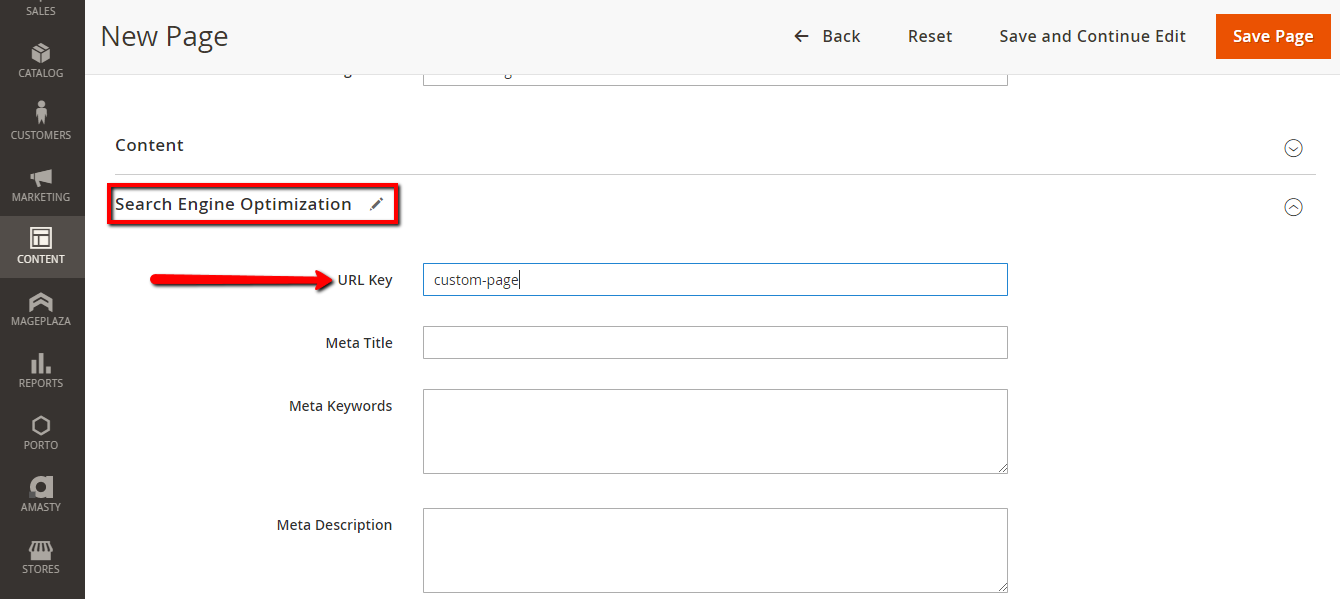Click the pencil icon beside Search Engine Optimization
The height and width of the screenshot is (599, 1340).
point(376,204)
